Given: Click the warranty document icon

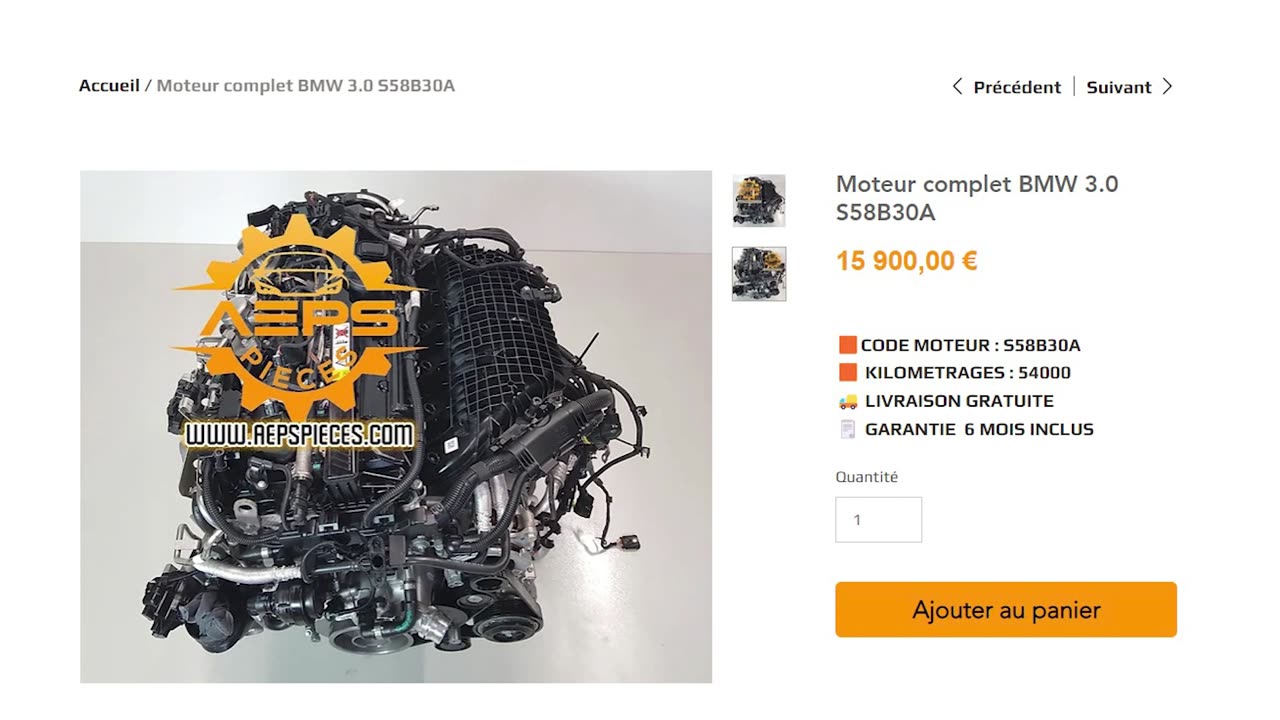Looking at the screenshot, I should click(848, 429).
